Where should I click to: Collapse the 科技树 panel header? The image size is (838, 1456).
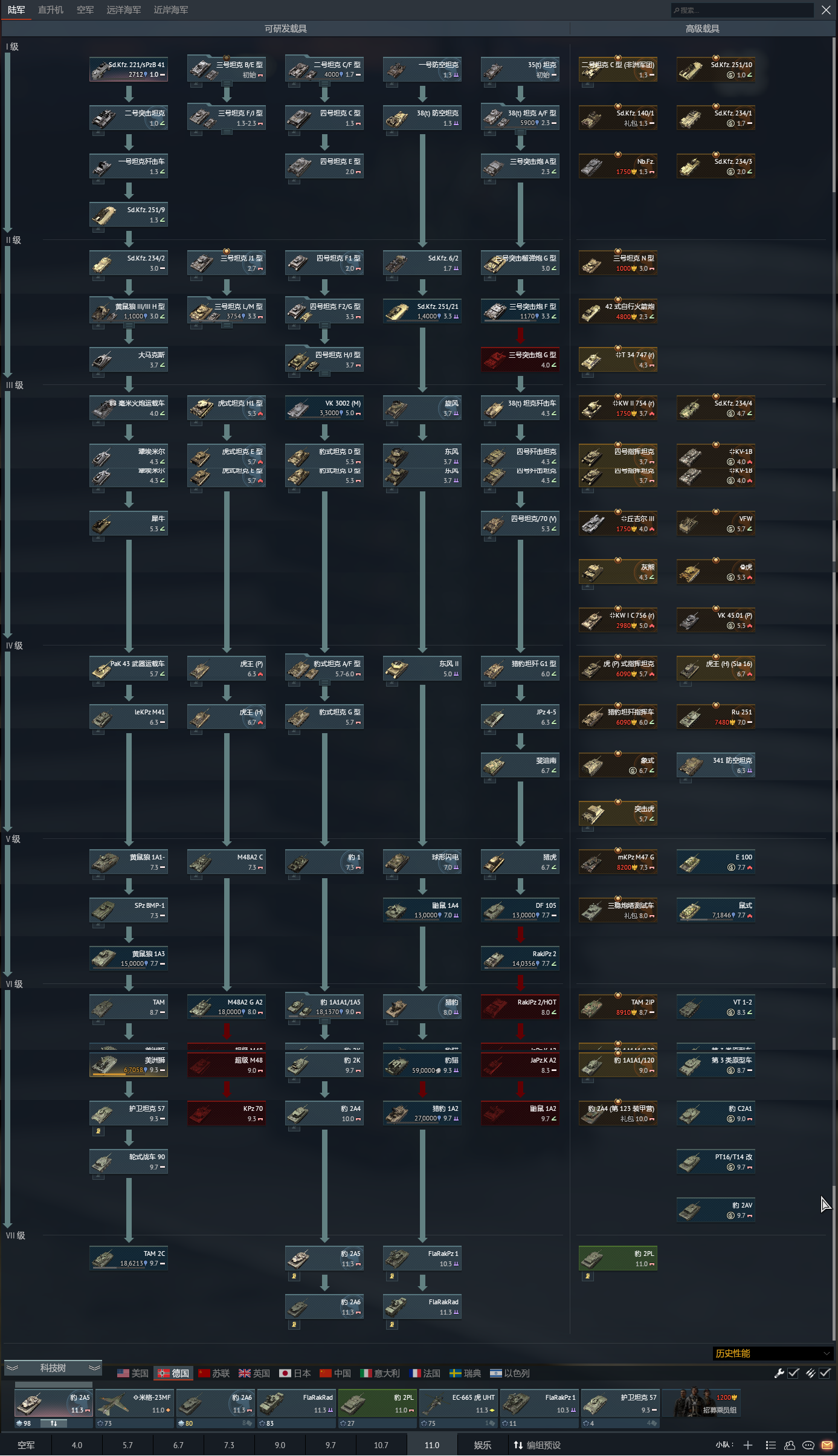click(53, 1367)
